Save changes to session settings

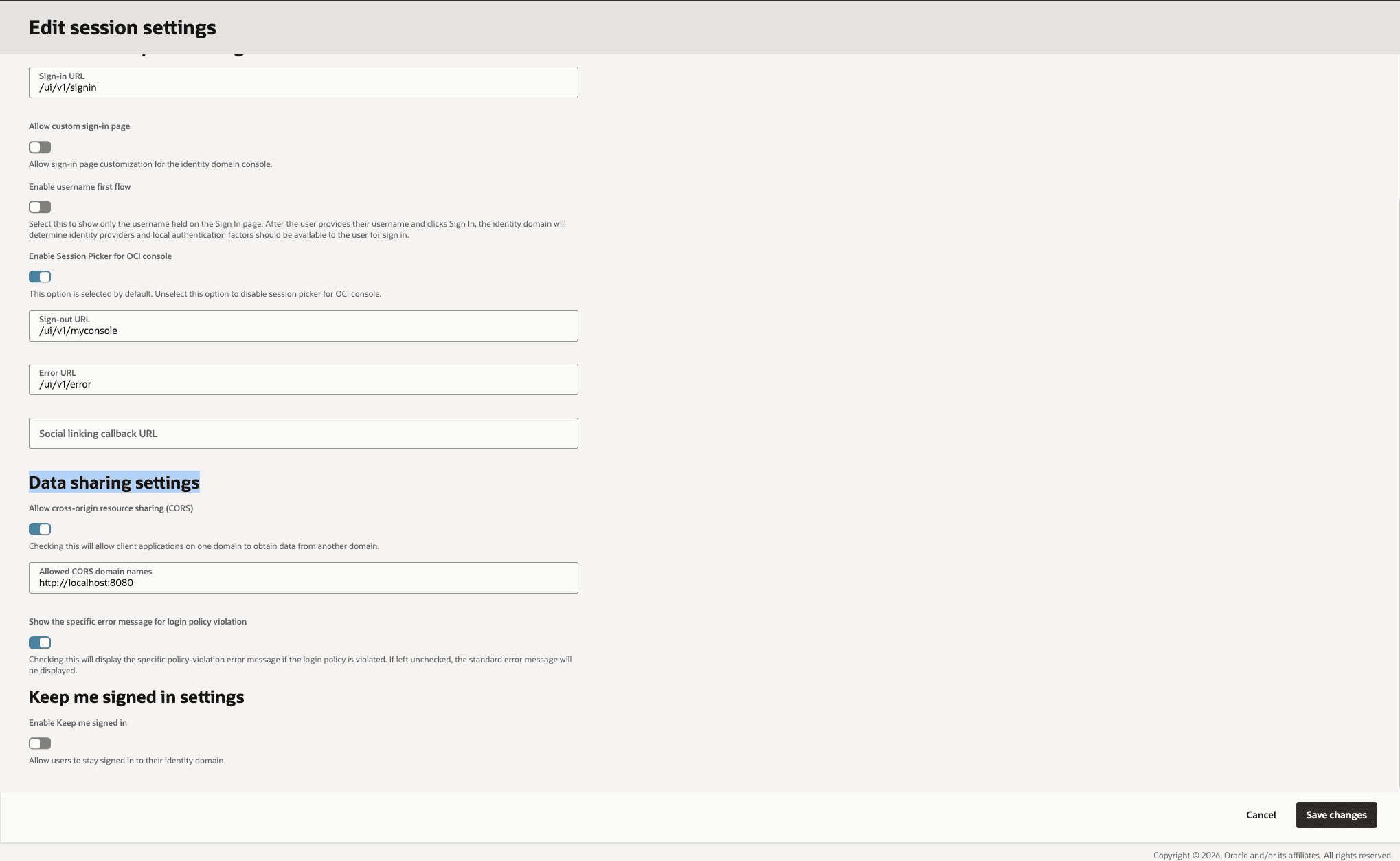click(1336, 815)
